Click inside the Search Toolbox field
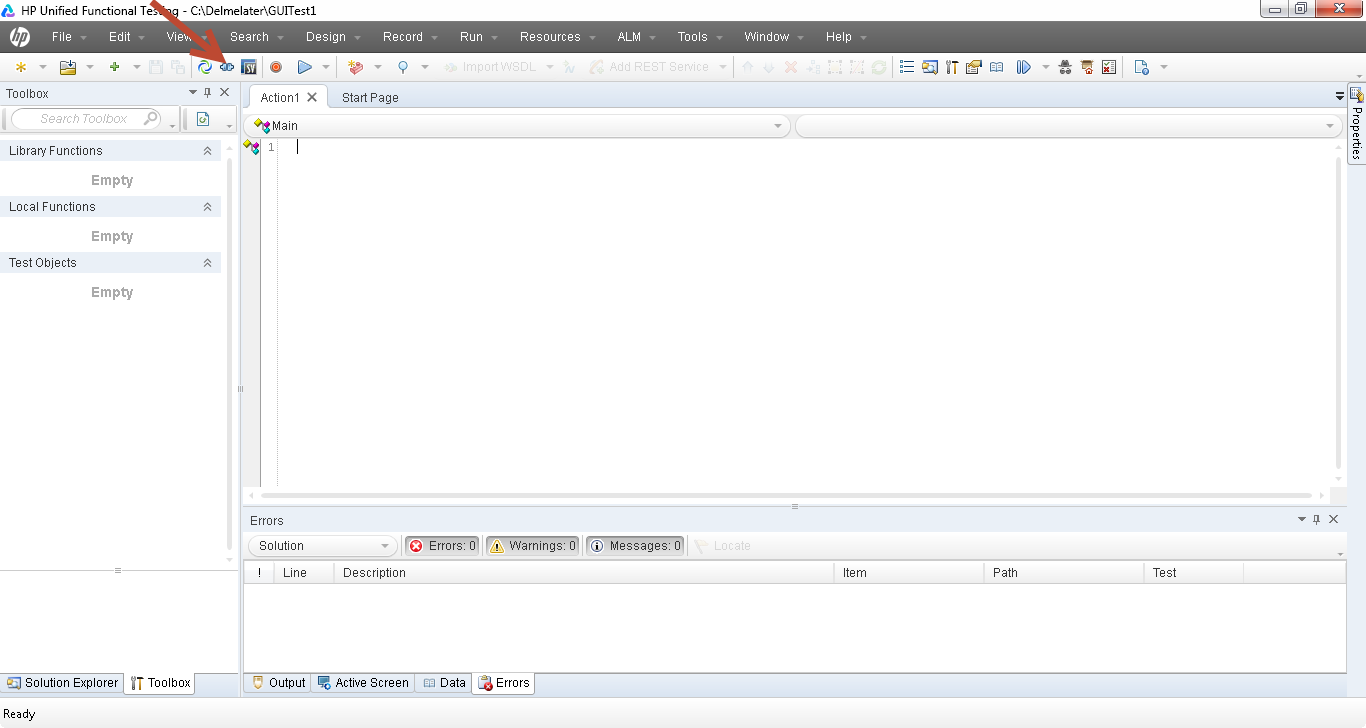 pyautogui.click(x=85, y=118)
